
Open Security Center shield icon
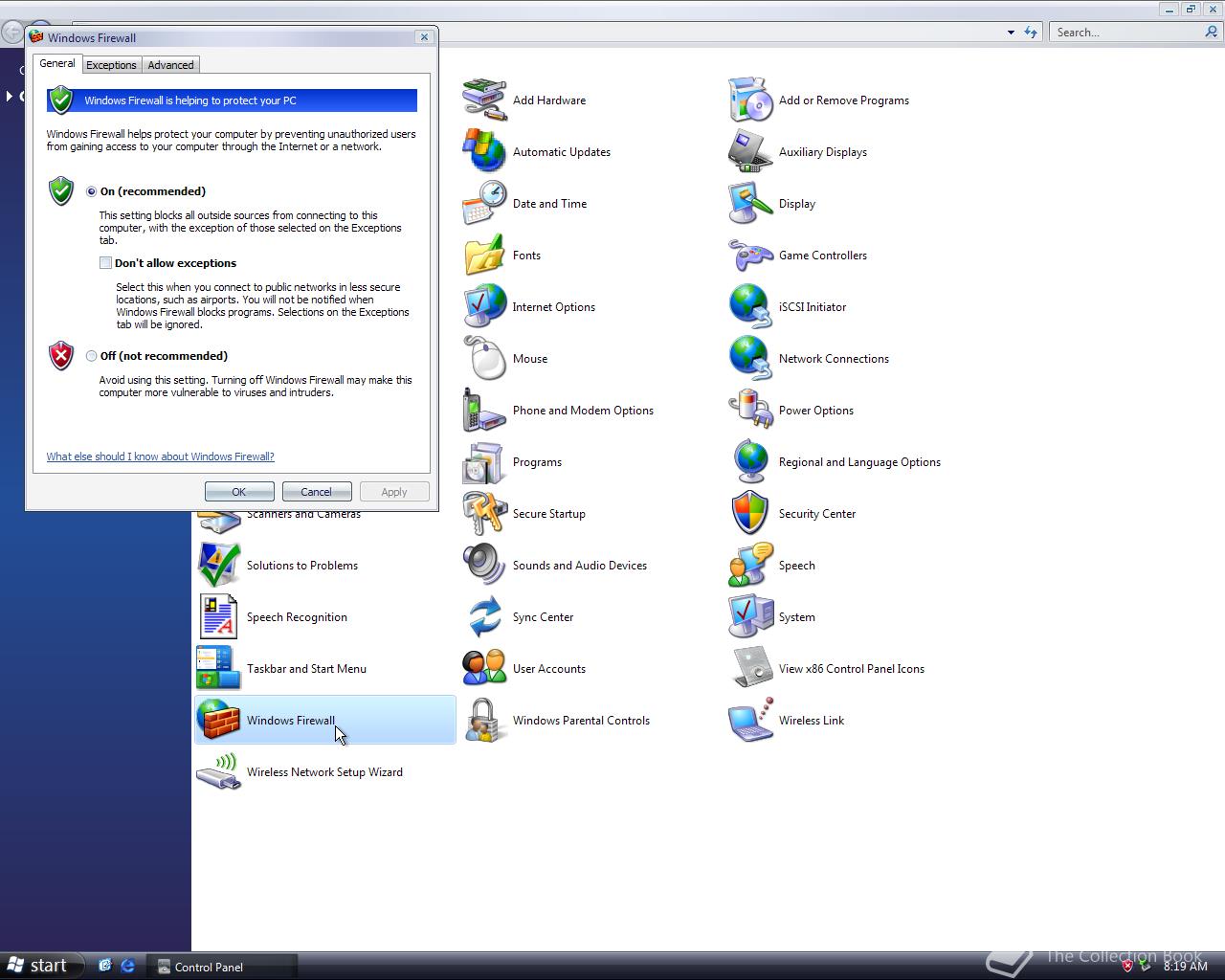[750, 513]
